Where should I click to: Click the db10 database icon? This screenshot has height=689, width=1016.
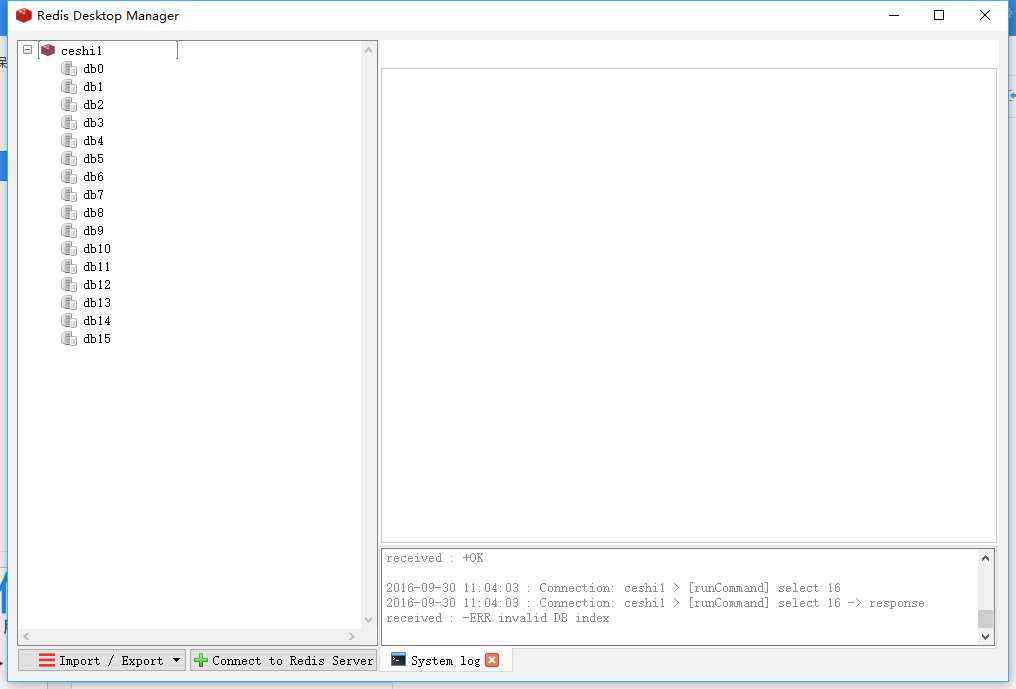[x=69, y=249]
